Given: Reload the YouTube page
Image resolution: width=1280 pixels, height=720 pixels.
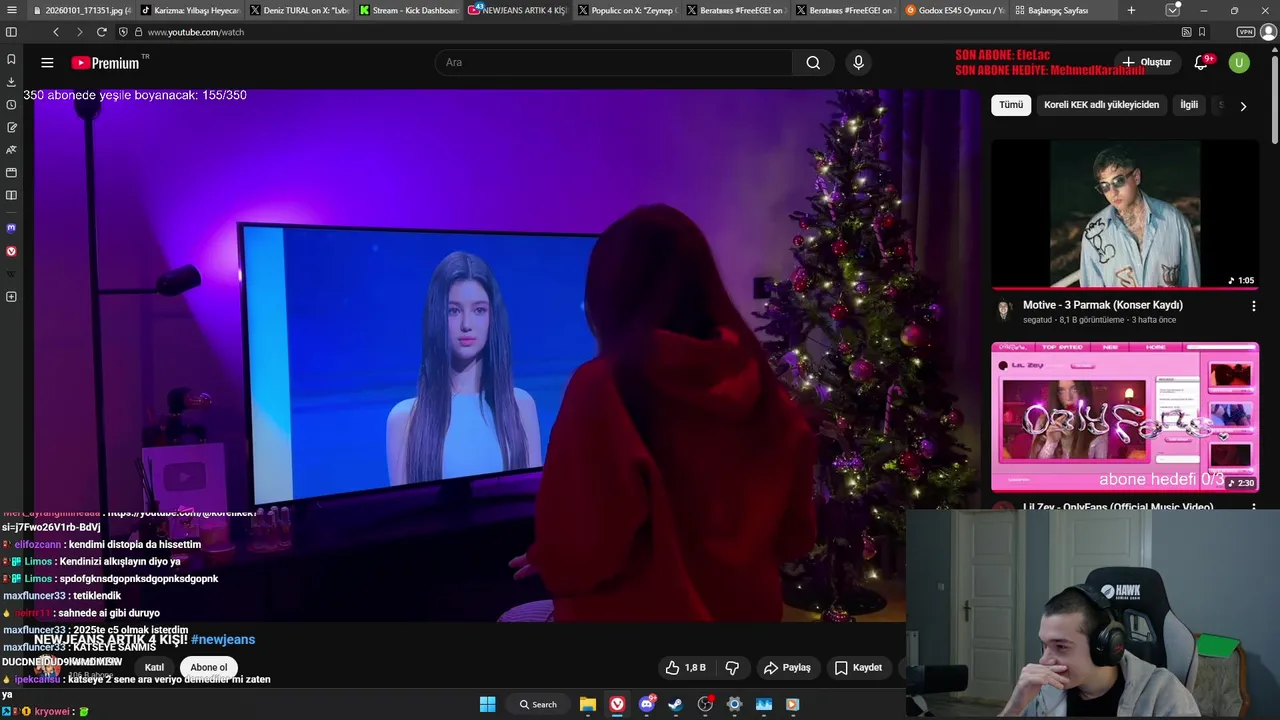Looking at the screenshot, I should (102, 32).
